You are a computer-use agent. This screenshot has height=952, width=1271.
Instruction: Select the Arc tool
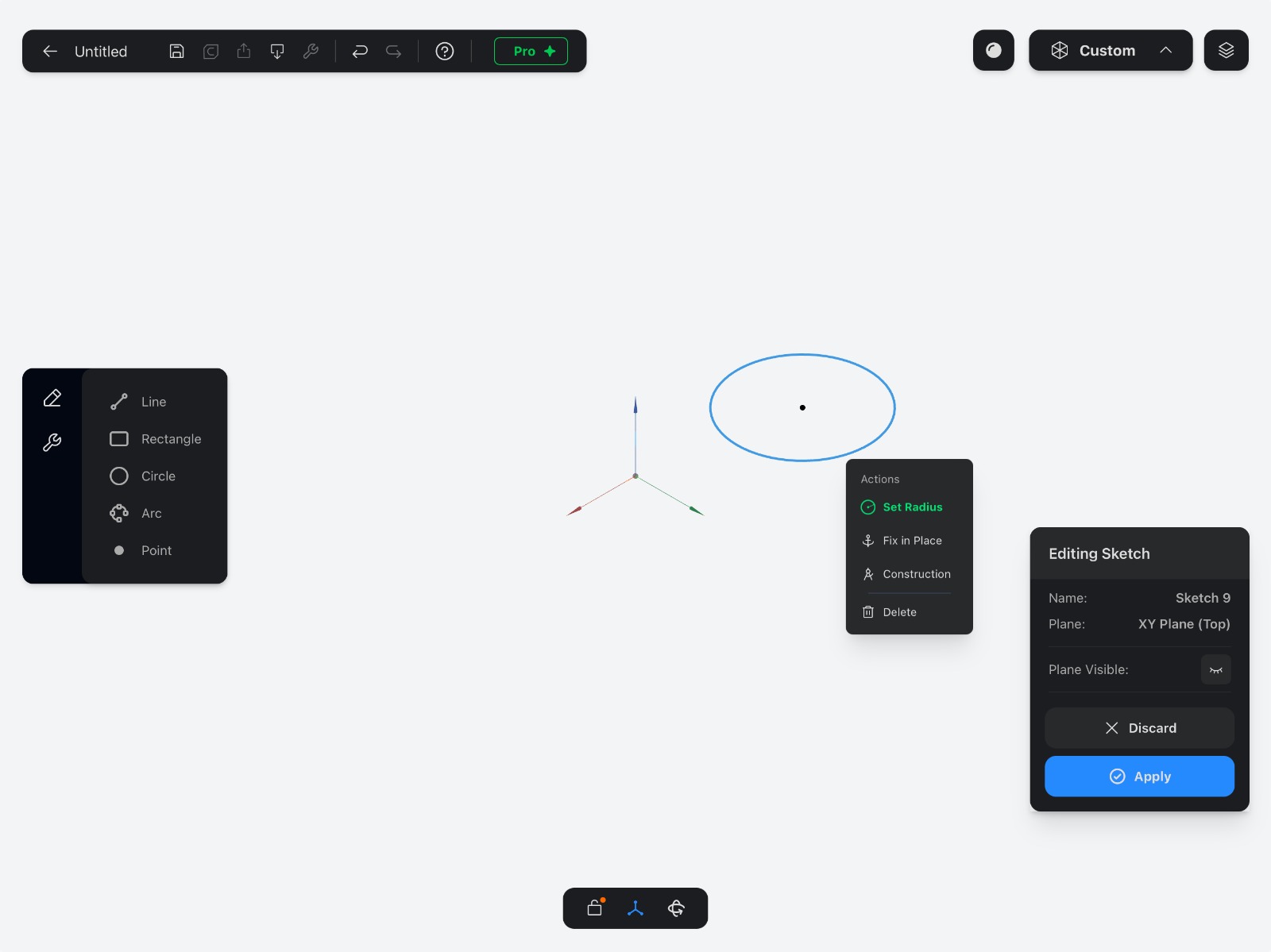click(x=152, y=513)
